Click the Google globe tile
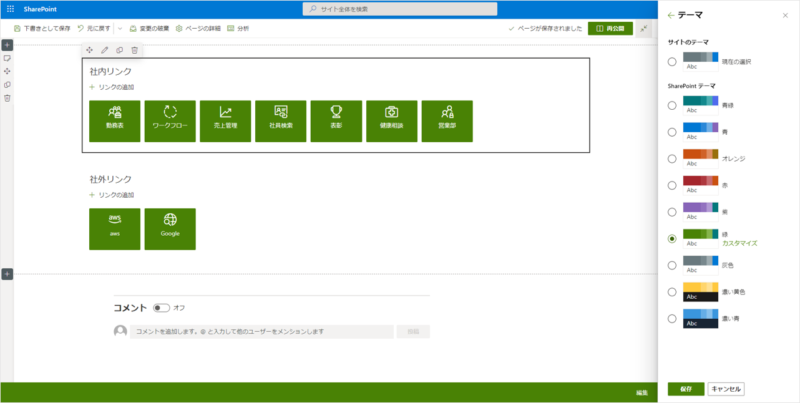Image resolution: width=800 pixels, height=403 pixels. (x=169, y=228)
